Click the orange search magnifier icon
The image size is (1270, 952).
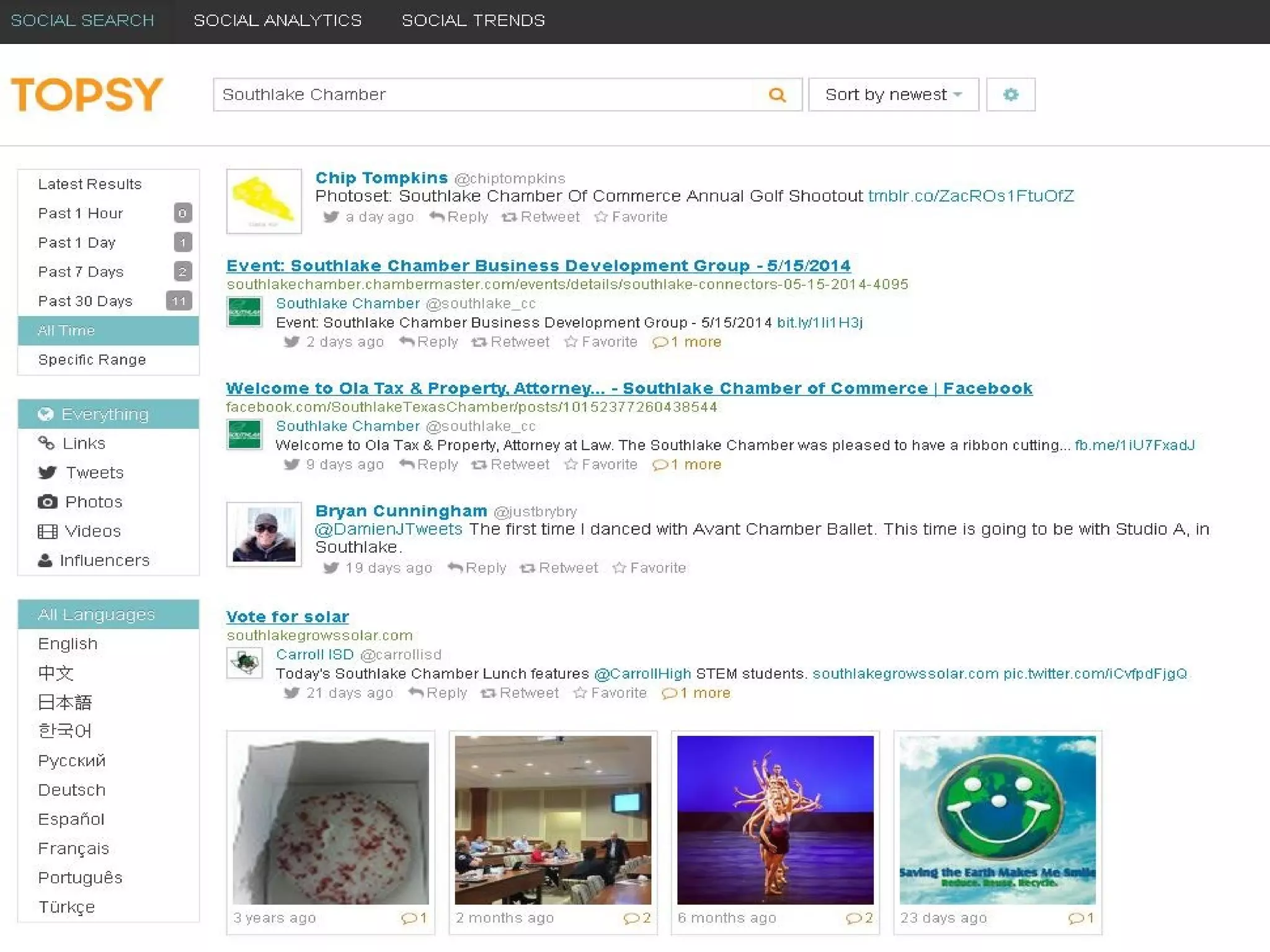pyautogui.click(x=777, y=95)
